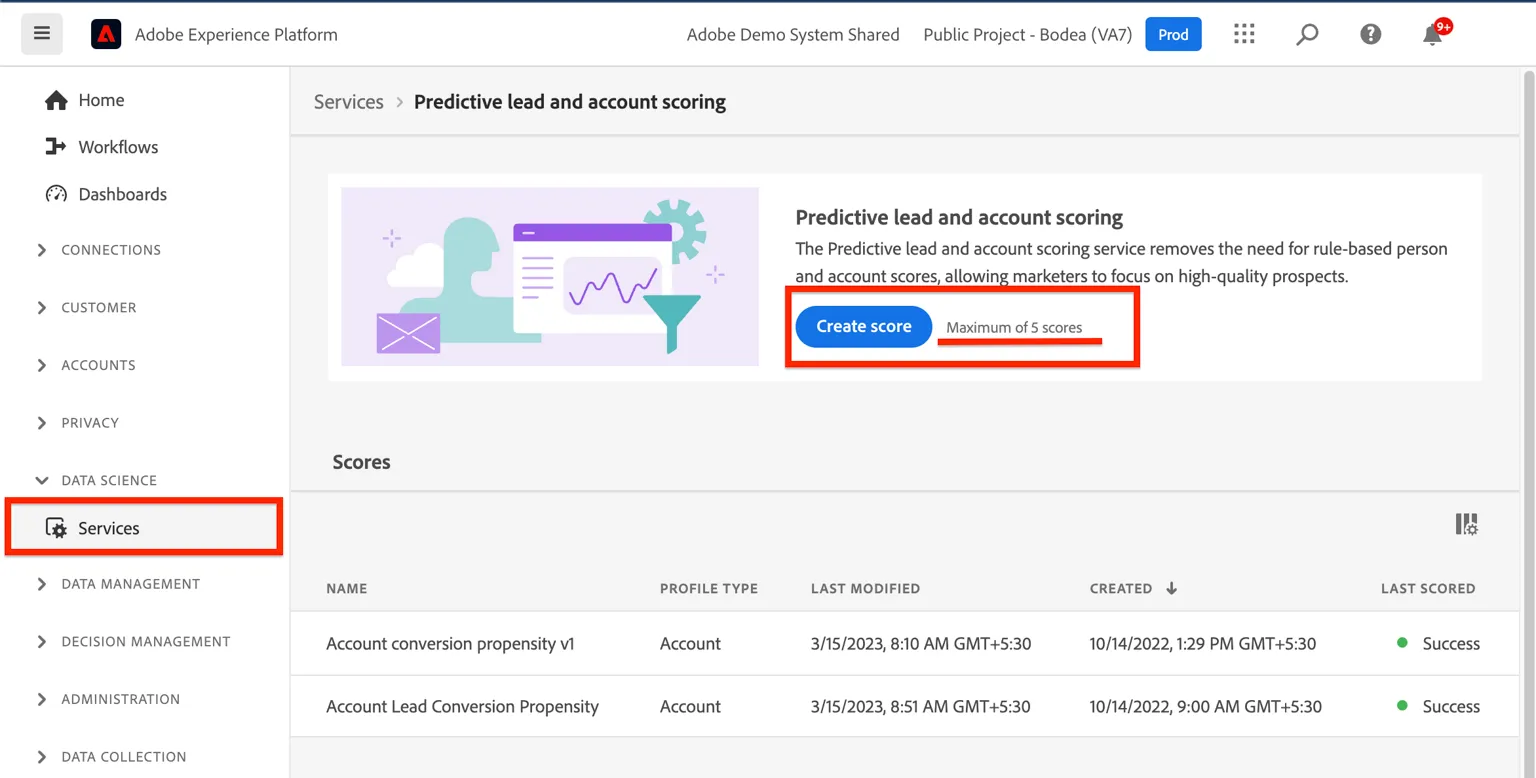
Task: Collapse the Data Science section
Action: pos(41,481)
